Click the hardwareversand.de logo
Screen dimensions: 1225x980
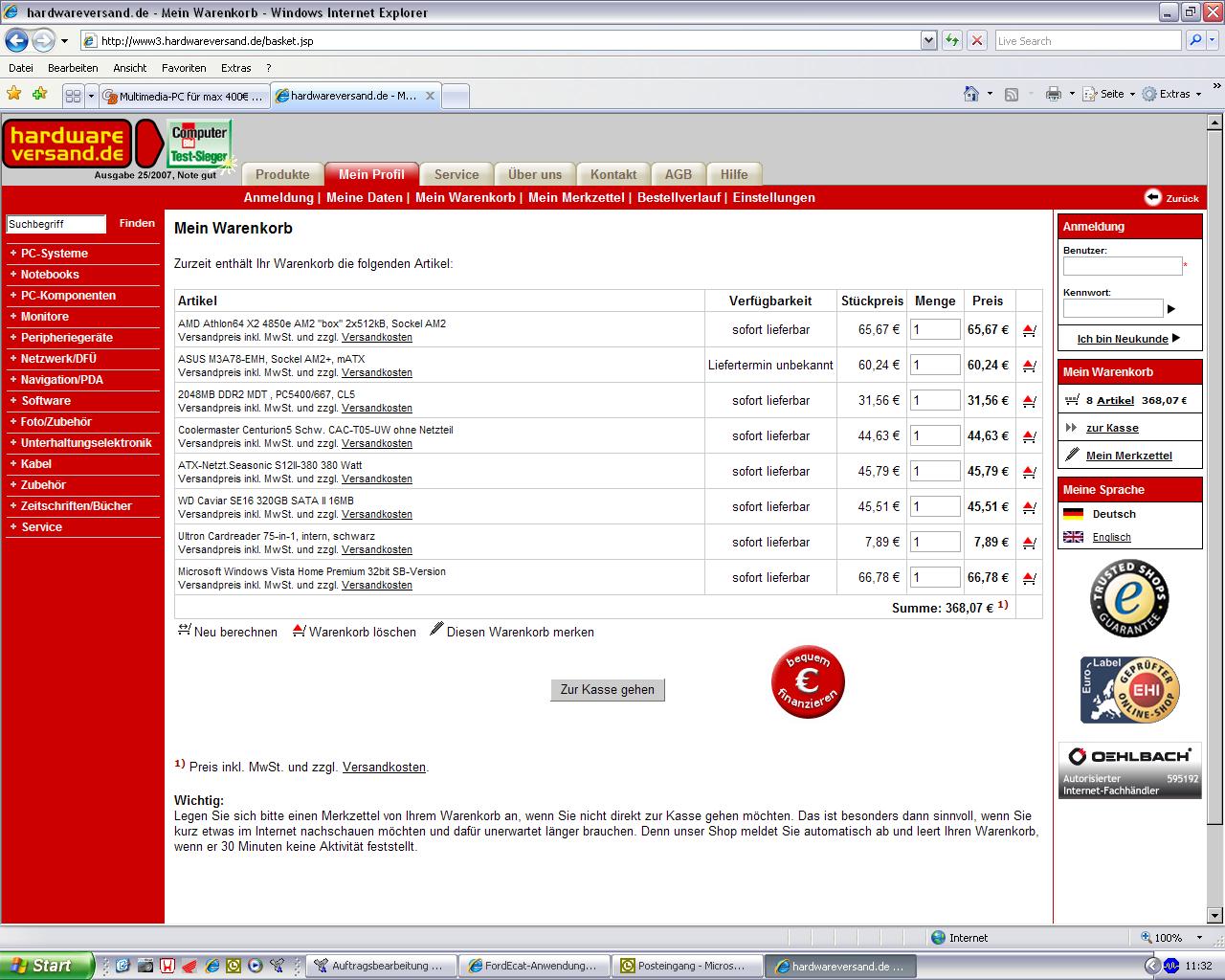coord(68,144)
